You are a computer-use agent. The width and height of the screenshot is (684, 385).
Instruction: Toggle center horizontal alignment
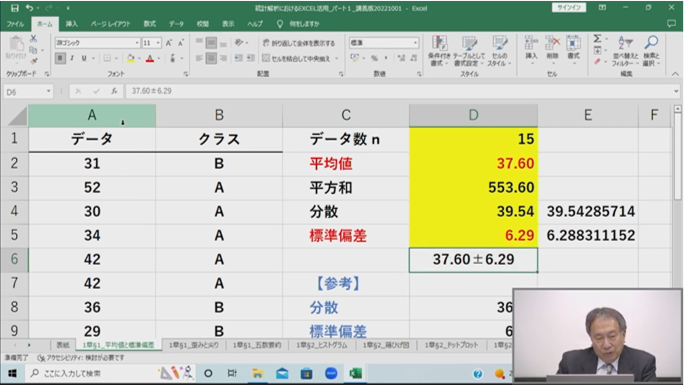click(211, 58)
